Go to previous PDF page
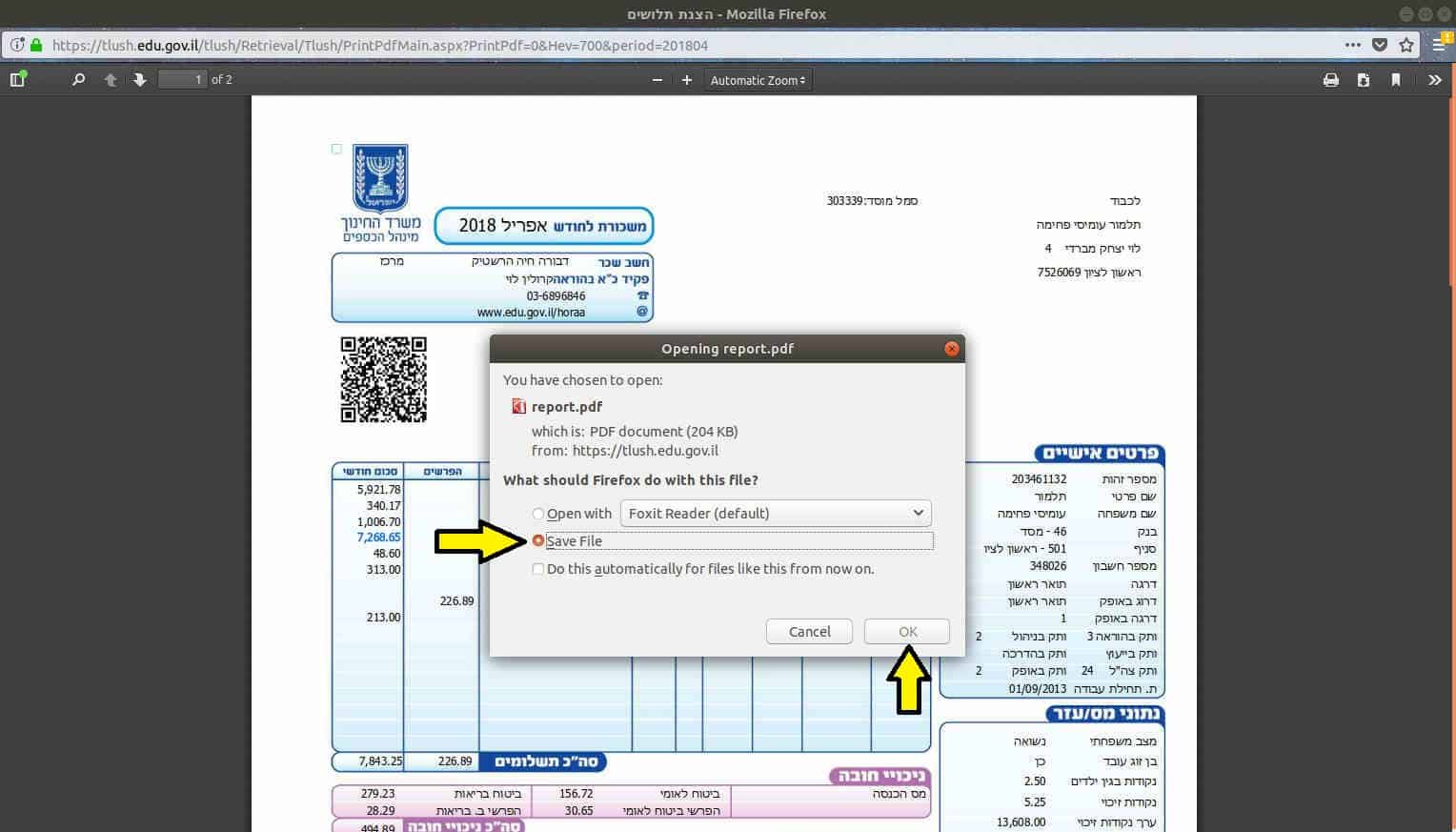 (x=111, y=80)
